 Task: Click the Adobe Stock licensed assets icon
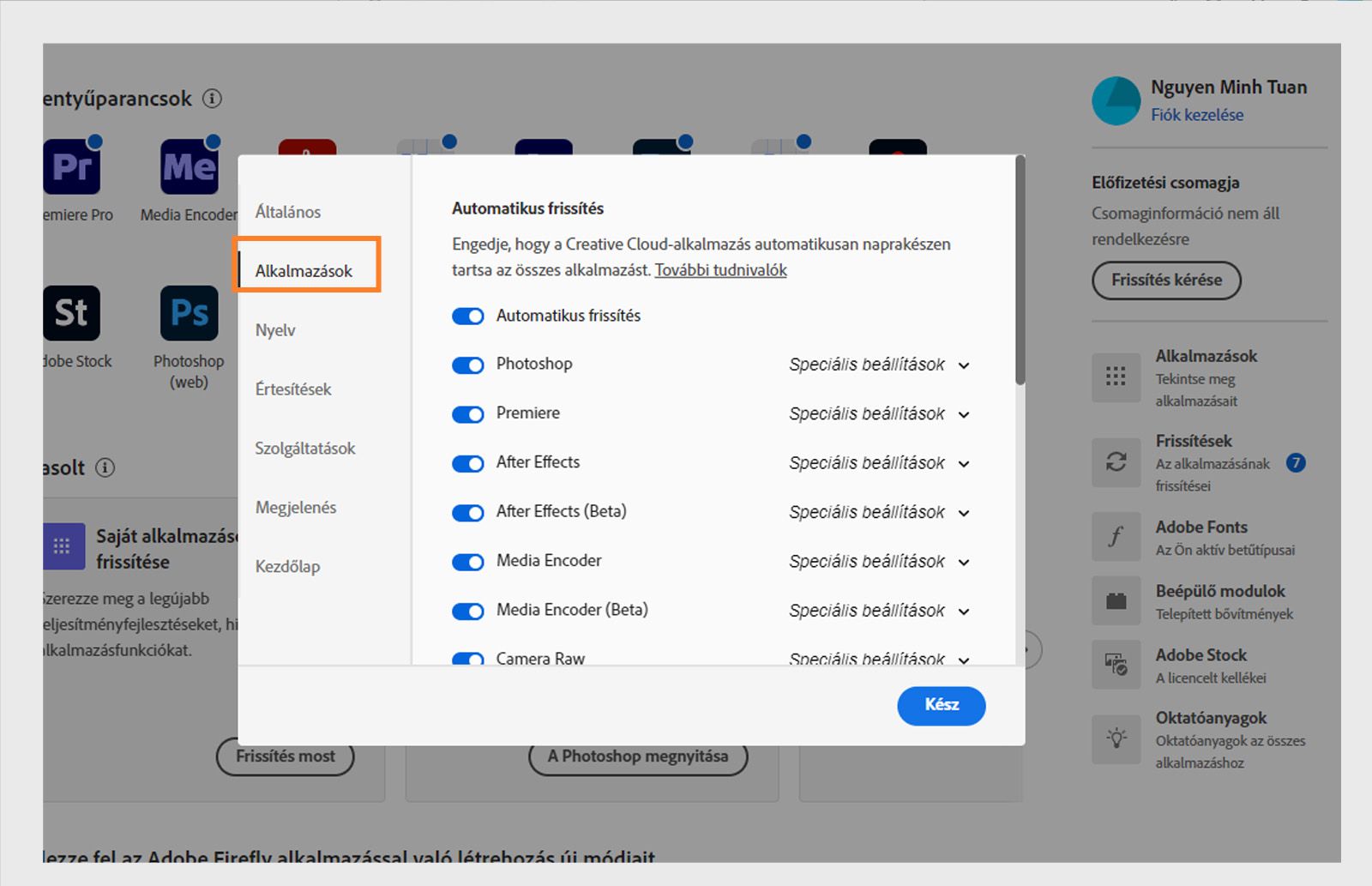[x=1116, y=664]
